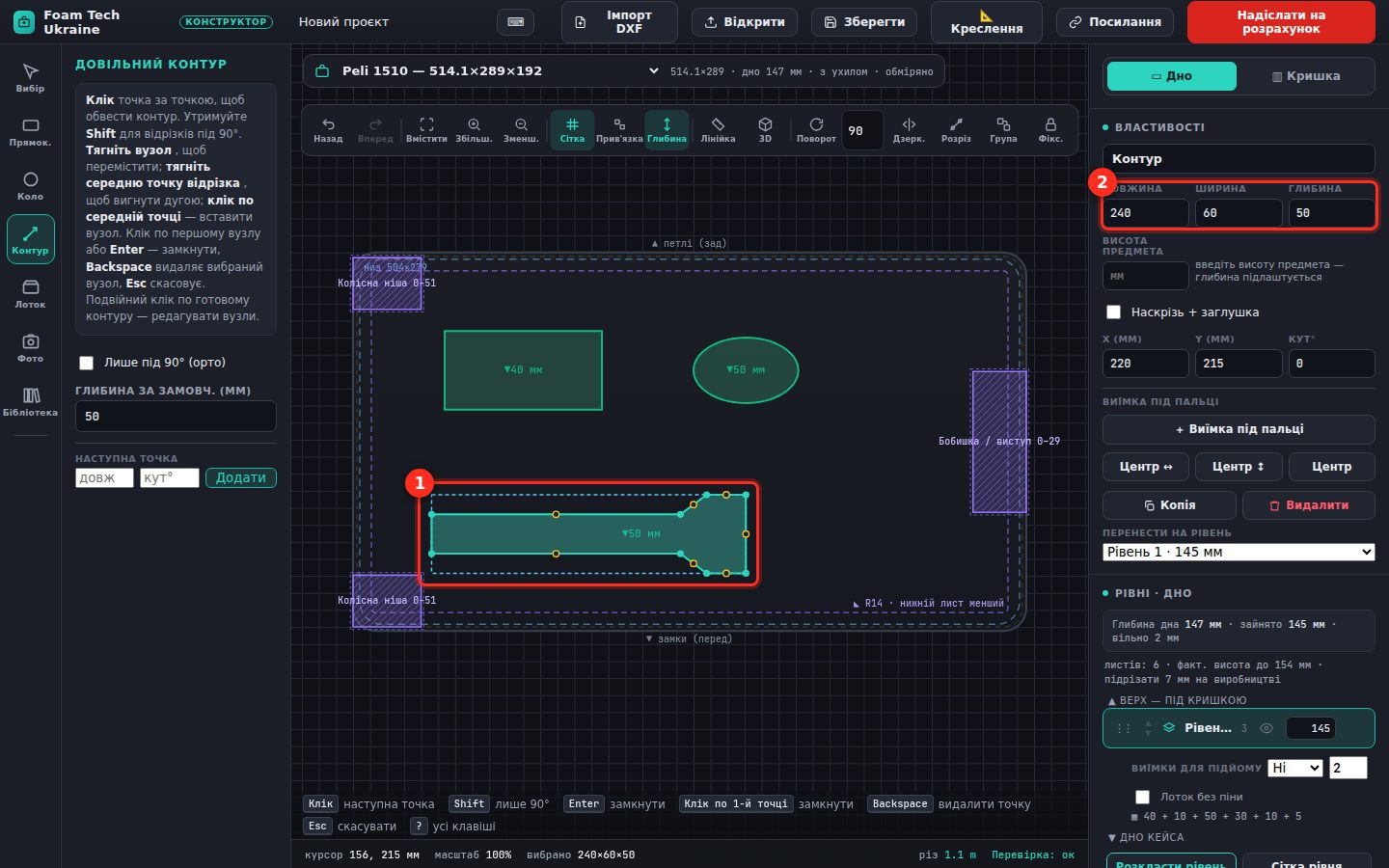Viewport: 1389px width, 868px height.
Task: Zoom out using the Зменш. icon
Action: [521, 130]
